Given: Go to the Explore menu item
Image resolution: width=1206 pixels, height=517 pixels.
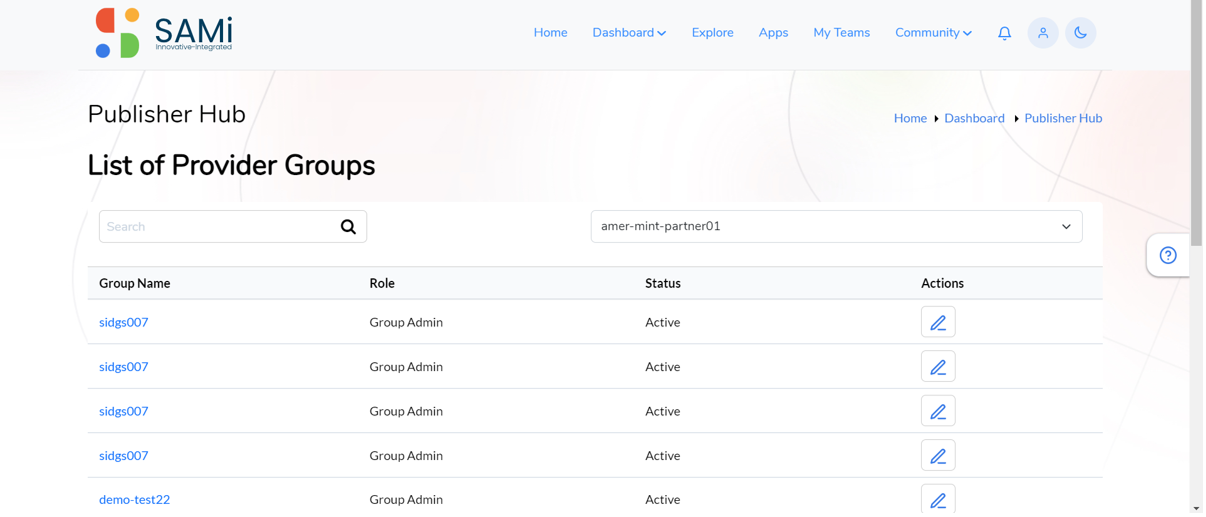Looking at the screenshot, I should pos(712,33).
